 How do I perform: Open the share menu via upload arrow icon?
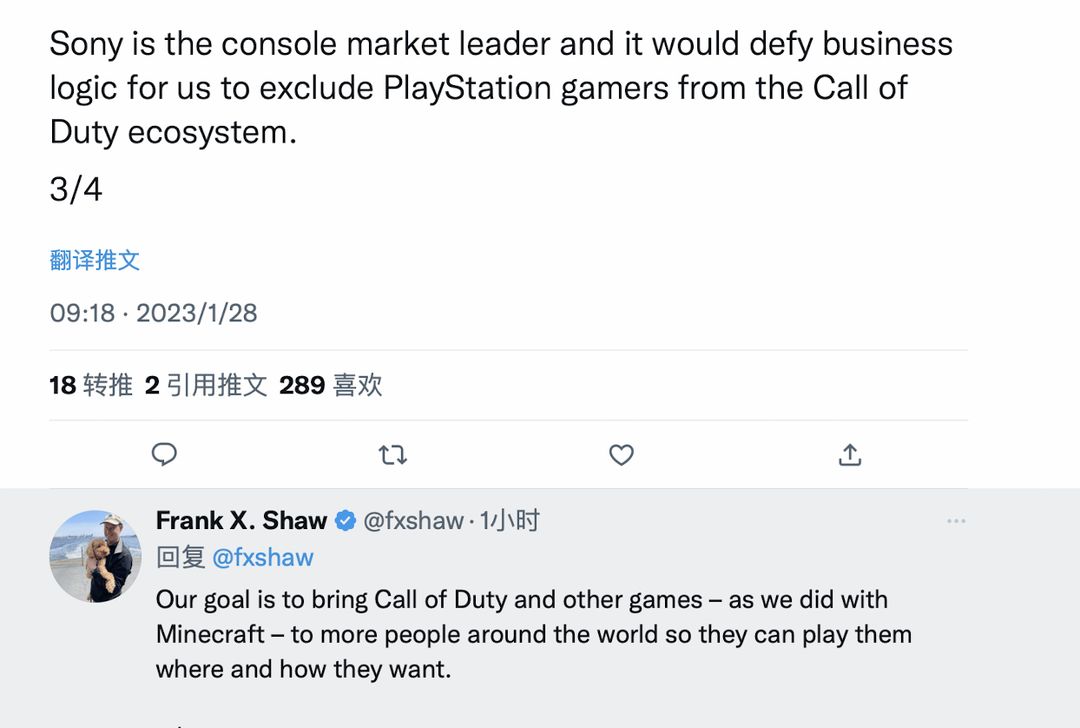850,455
